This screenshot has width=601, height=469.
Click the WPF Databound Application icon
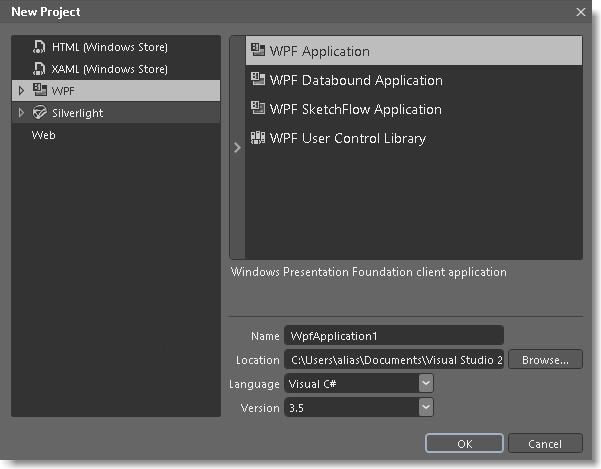[258, 79]
